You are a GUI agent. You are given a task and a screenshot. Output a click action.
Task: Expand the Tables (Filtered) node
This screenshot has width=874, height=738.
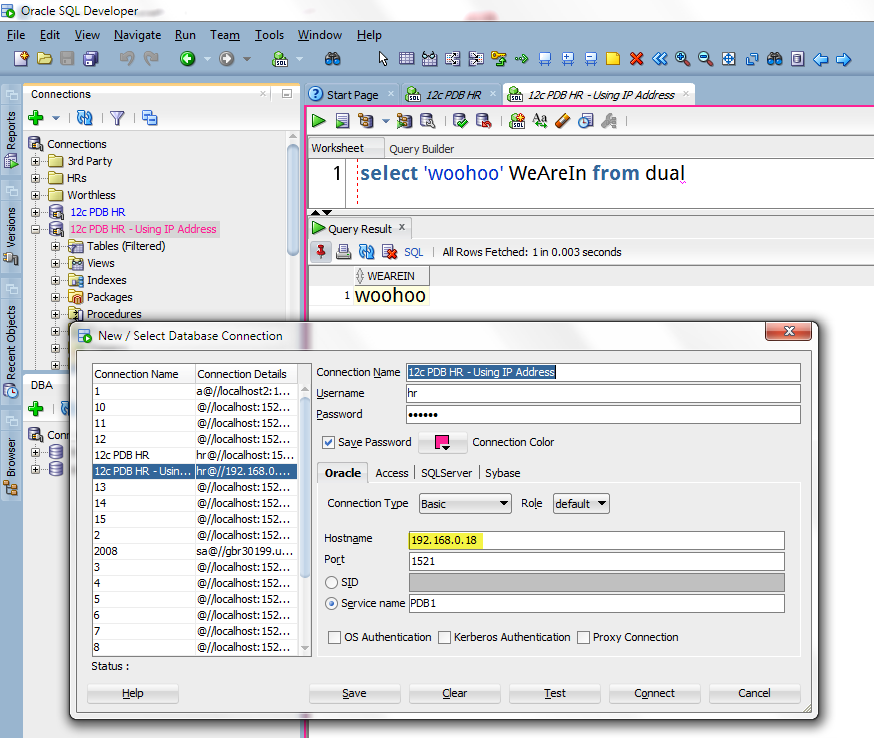[x=55, y=246]
